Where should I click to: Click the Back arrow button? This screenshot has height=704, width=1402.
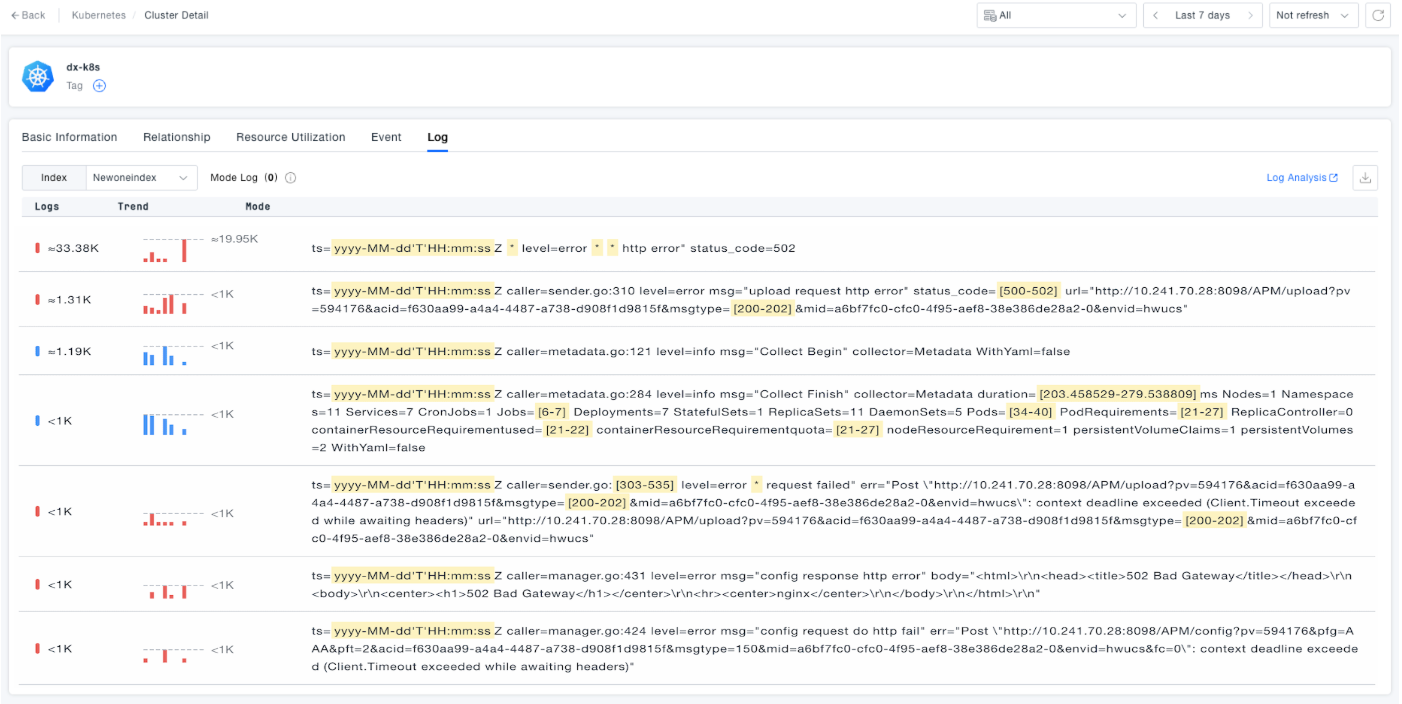(28, 16)
